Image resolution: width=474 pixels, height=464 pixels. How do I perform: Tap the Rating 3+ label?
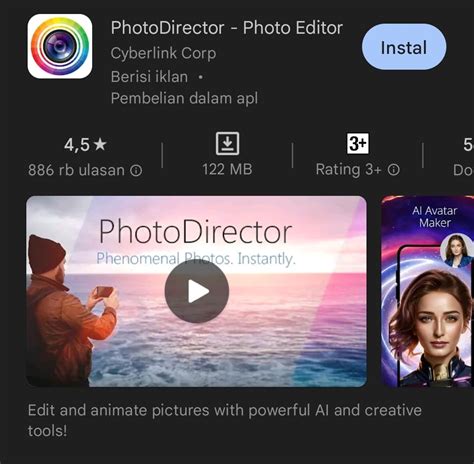pyautogui.click(x=349, y=170)
